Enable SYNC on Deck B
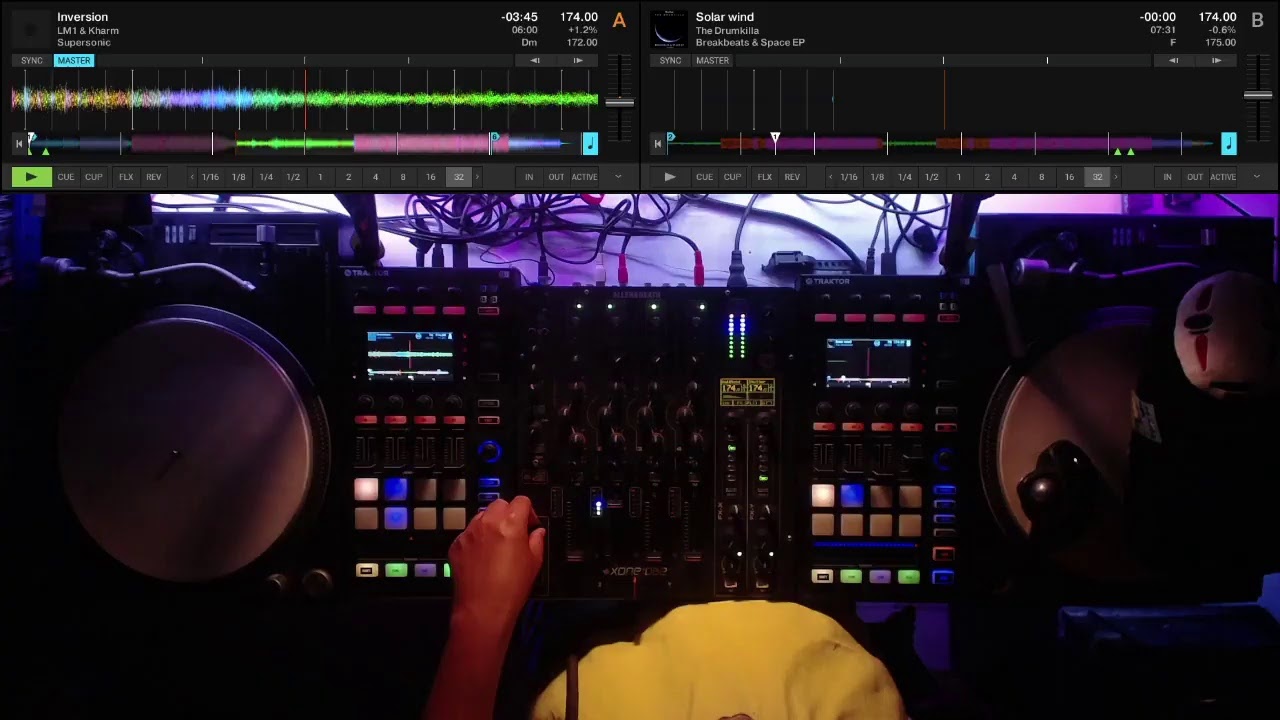This screenshot has height=720, width=1280. 671,61
